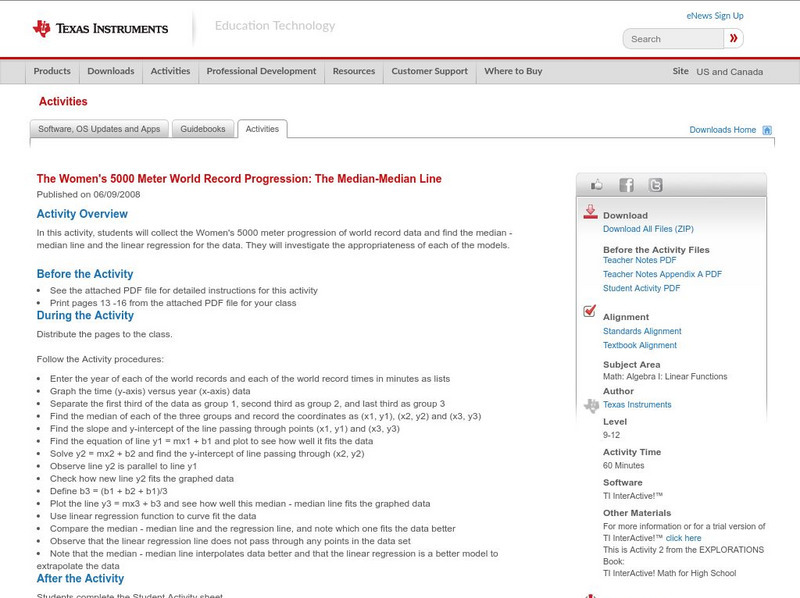Screen dimensions: 800x598
Task: Click 'Graph the time (y-axis)' bullet
Action: pos(150,391)
